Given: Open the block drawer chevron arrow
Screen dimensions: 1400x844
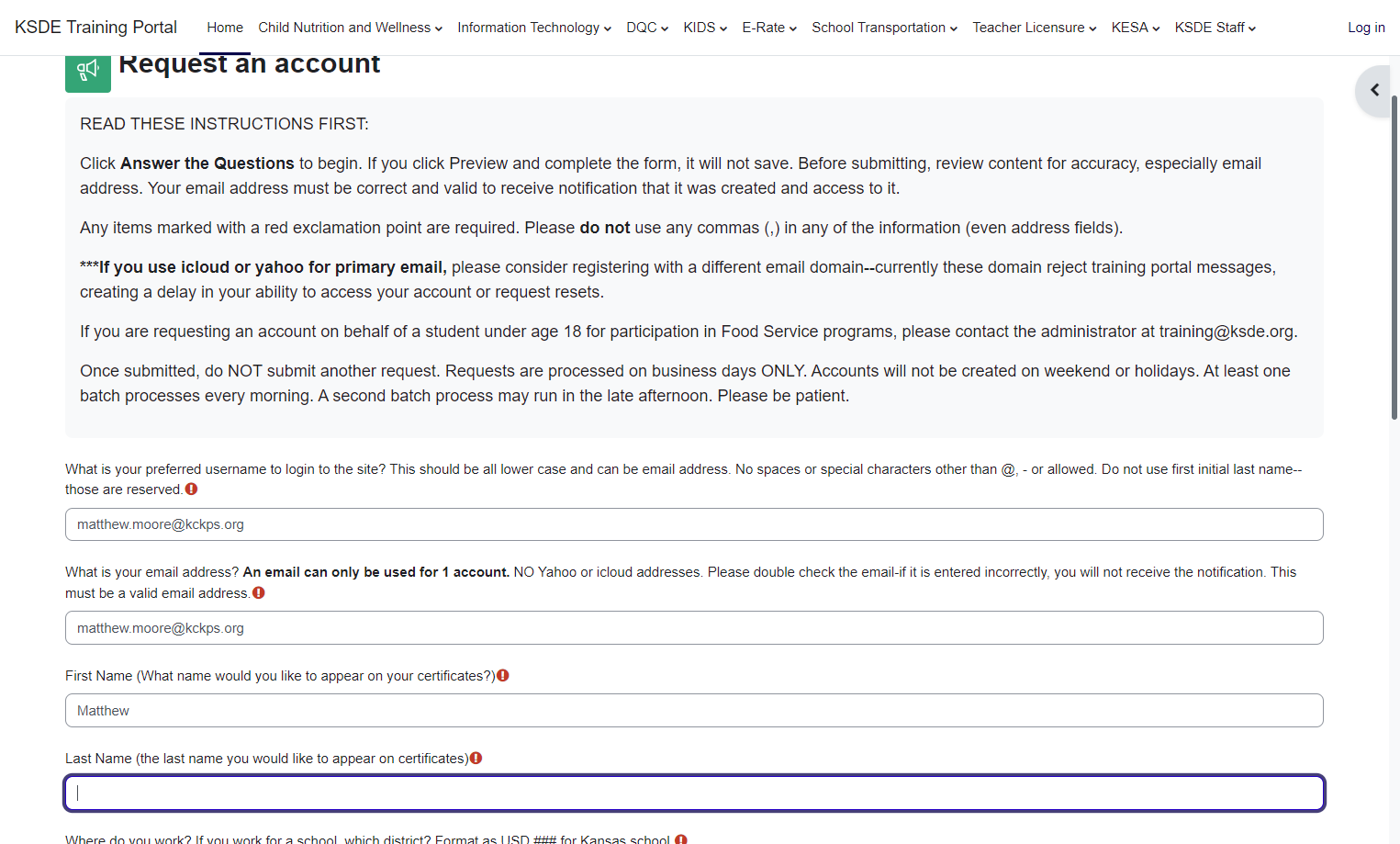Looking at the screenshot, I should 1374,90.
